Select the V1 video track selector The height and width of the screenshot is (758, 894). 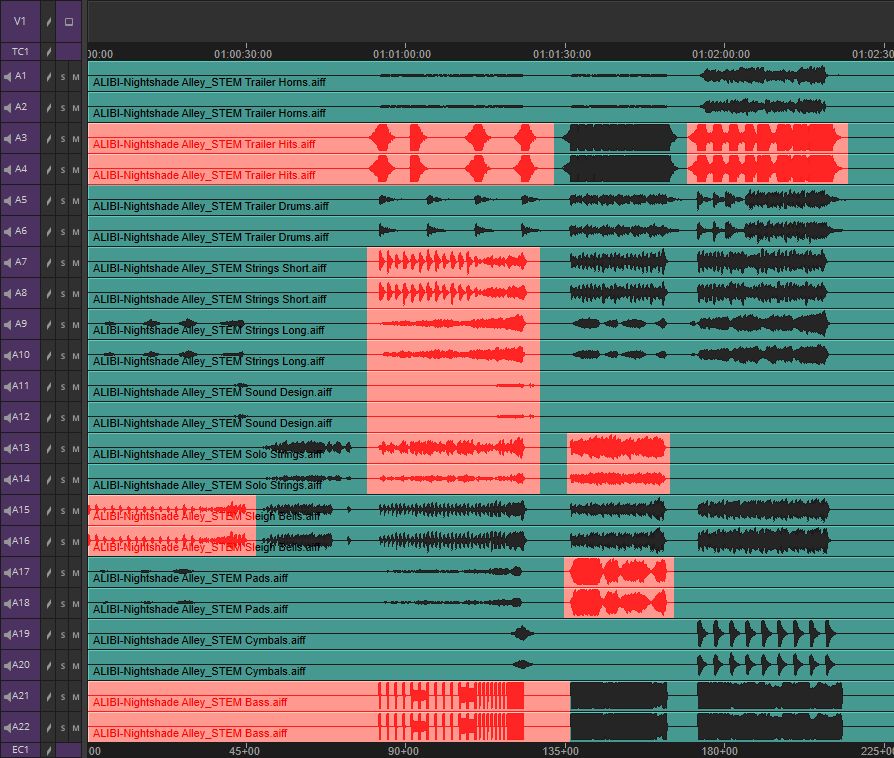tap(20, 22)
